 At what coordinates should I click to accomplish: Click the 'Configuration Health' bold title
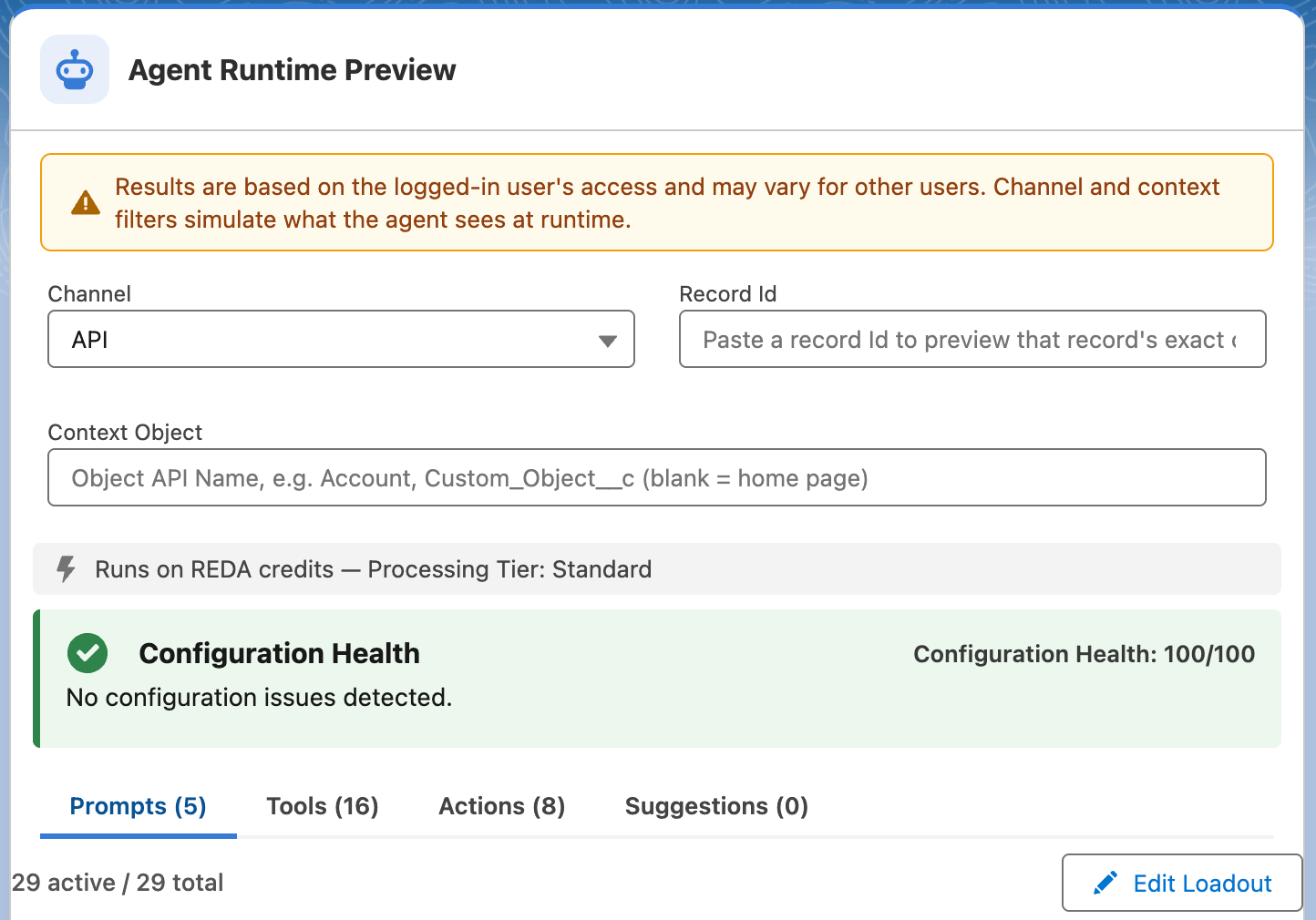(x=279, y=654)
